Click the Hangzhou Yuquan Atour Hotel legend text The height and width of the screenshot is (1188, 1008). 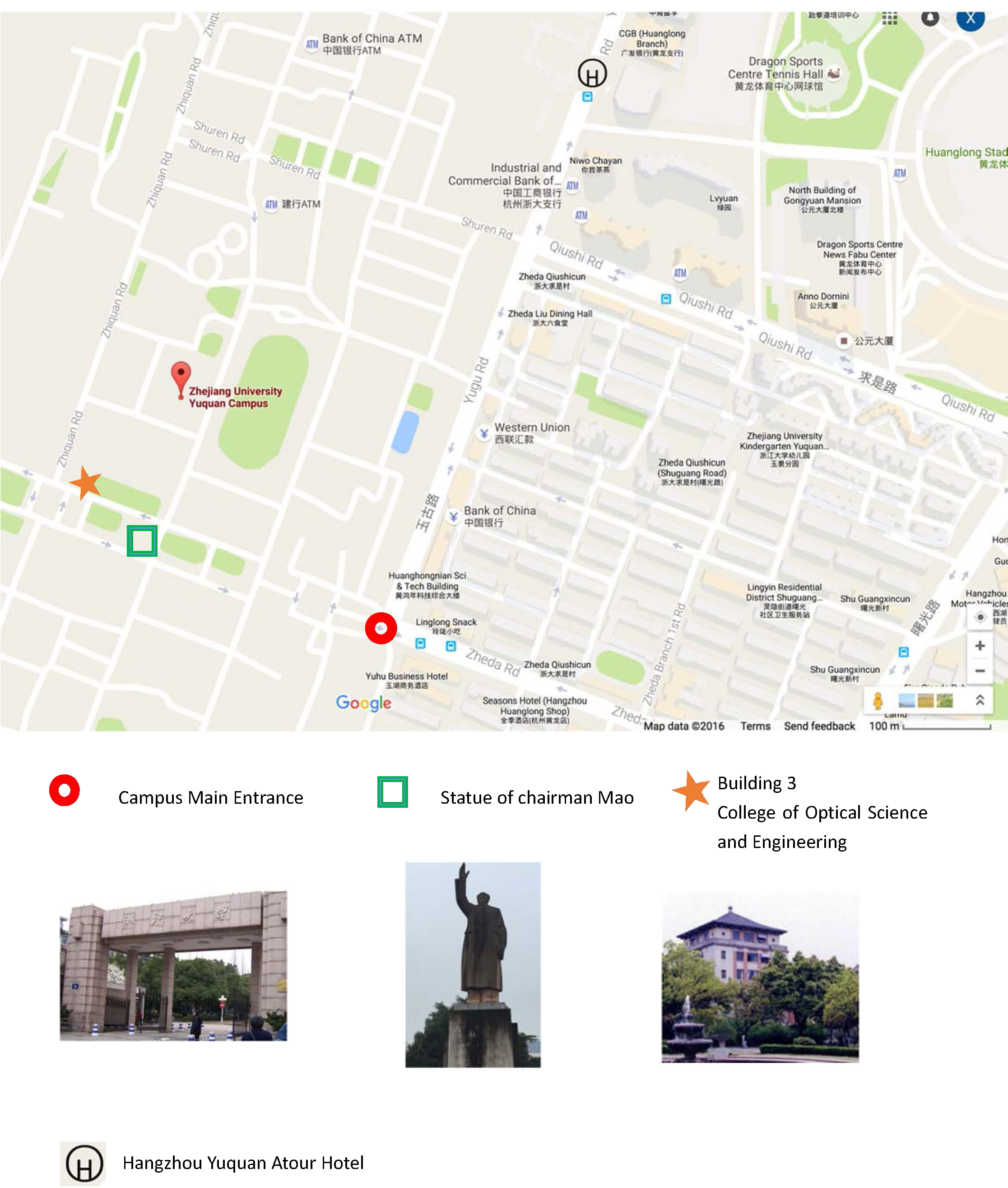tap(243, 1163)
